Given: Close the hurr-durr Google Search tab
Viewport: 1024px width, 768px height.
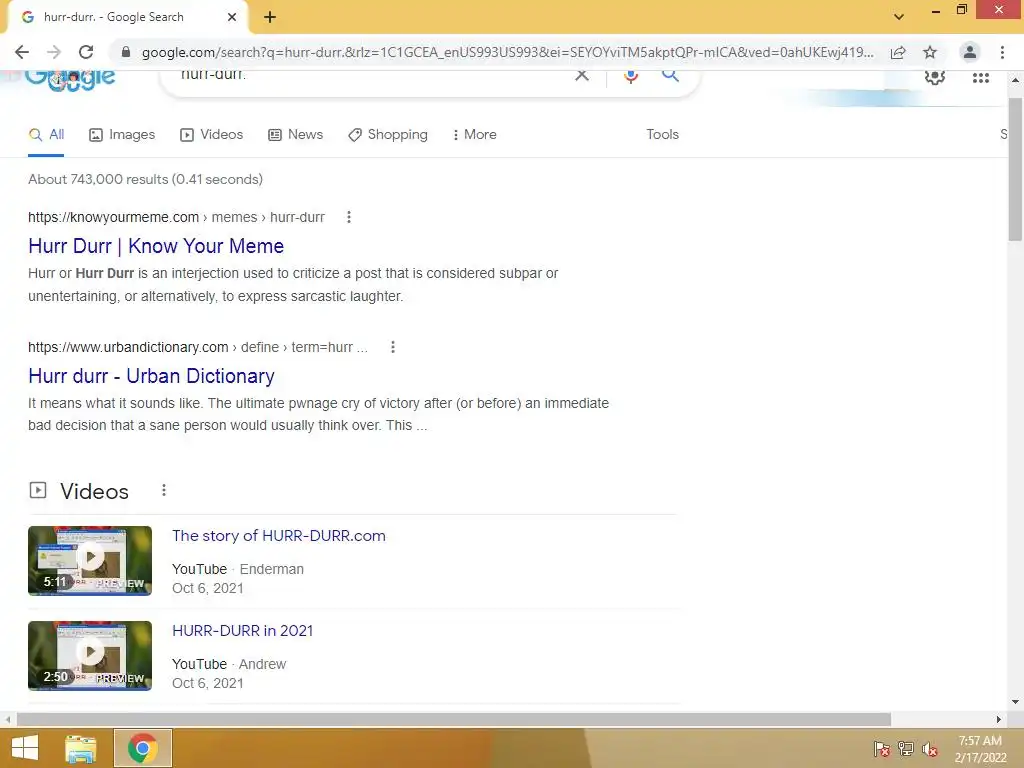Looking at the screenshot, I should click(x=232, y=18).
